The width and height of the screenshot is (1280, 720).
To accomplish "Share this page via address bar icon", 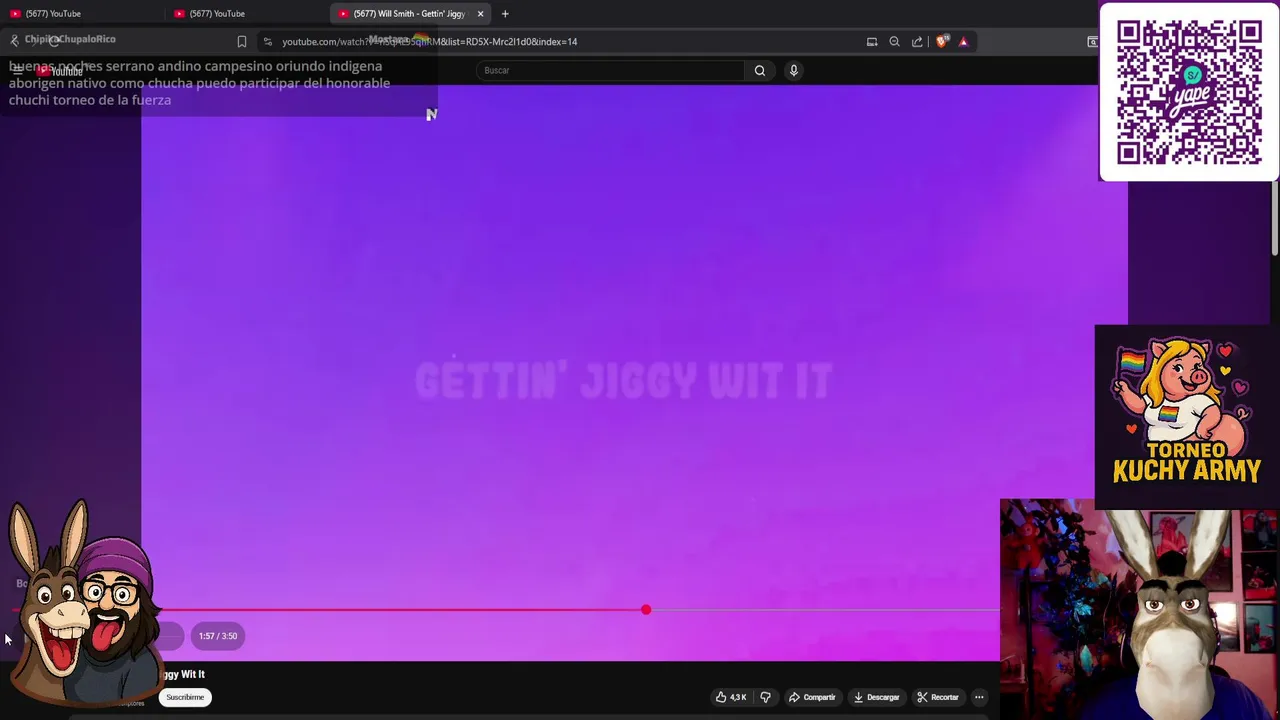I will tap(917, 42).
